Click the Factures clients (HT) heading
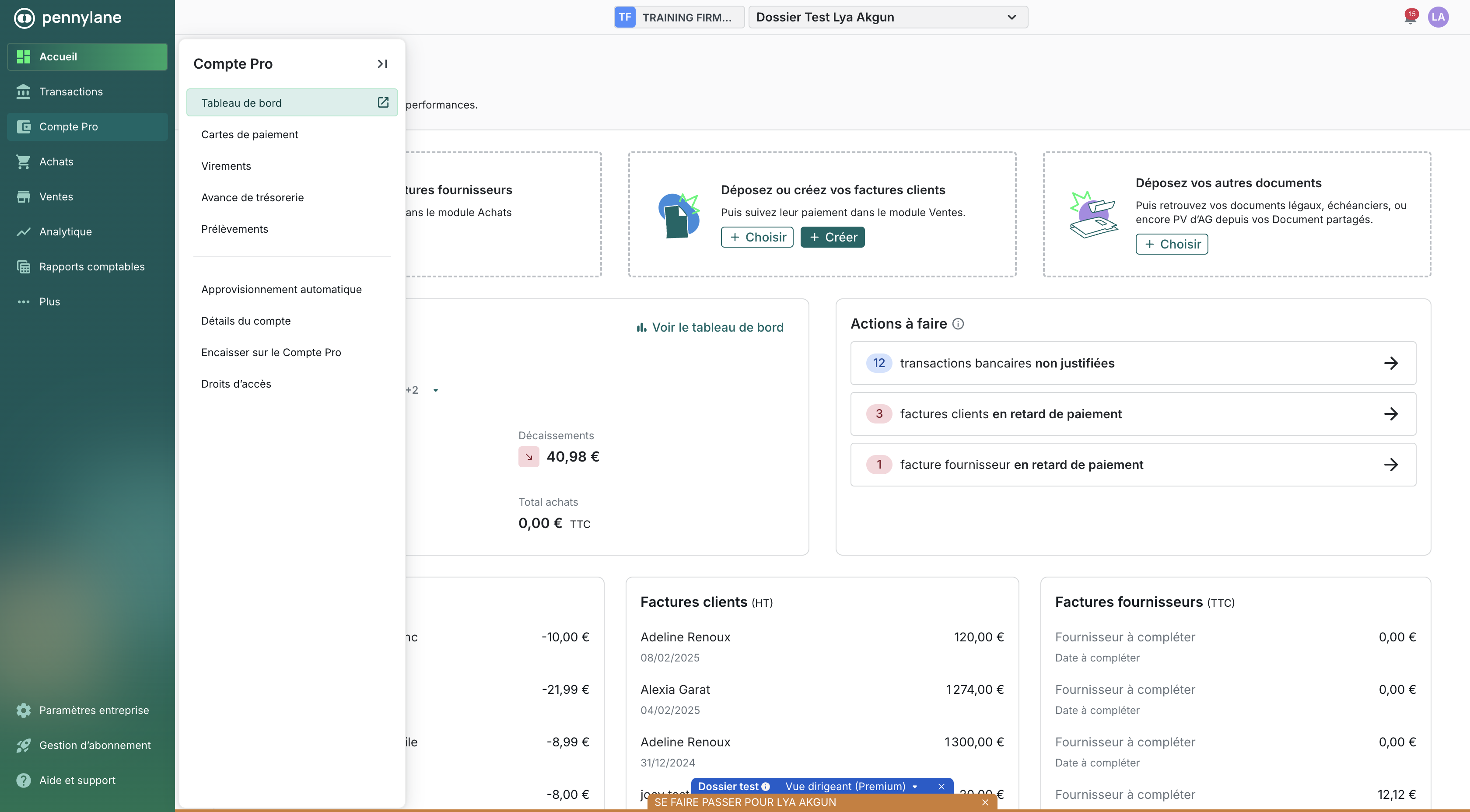1470x812 pixels. click(707, 602)
